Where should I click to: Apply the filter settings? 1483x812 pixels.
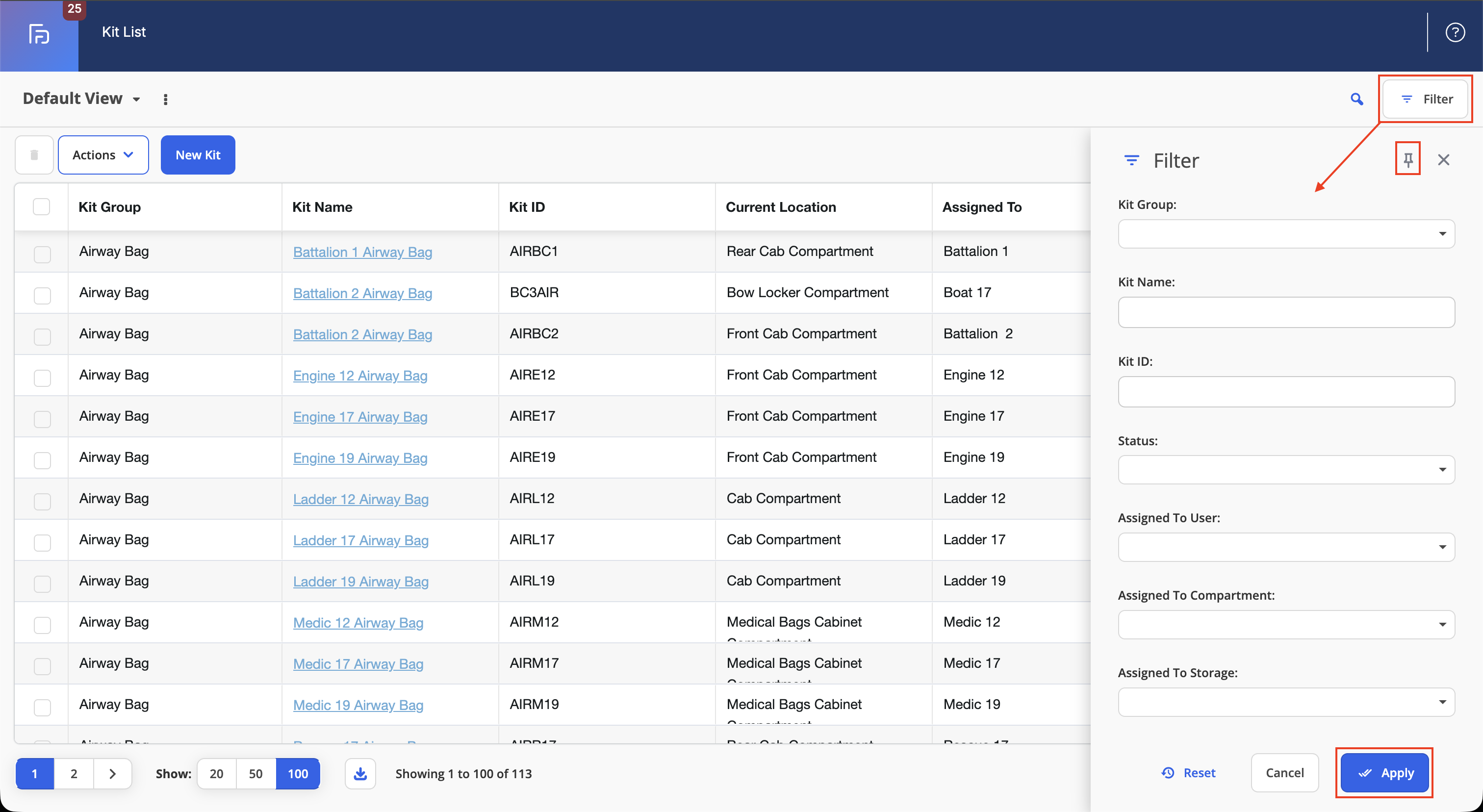pos(1384,773)
